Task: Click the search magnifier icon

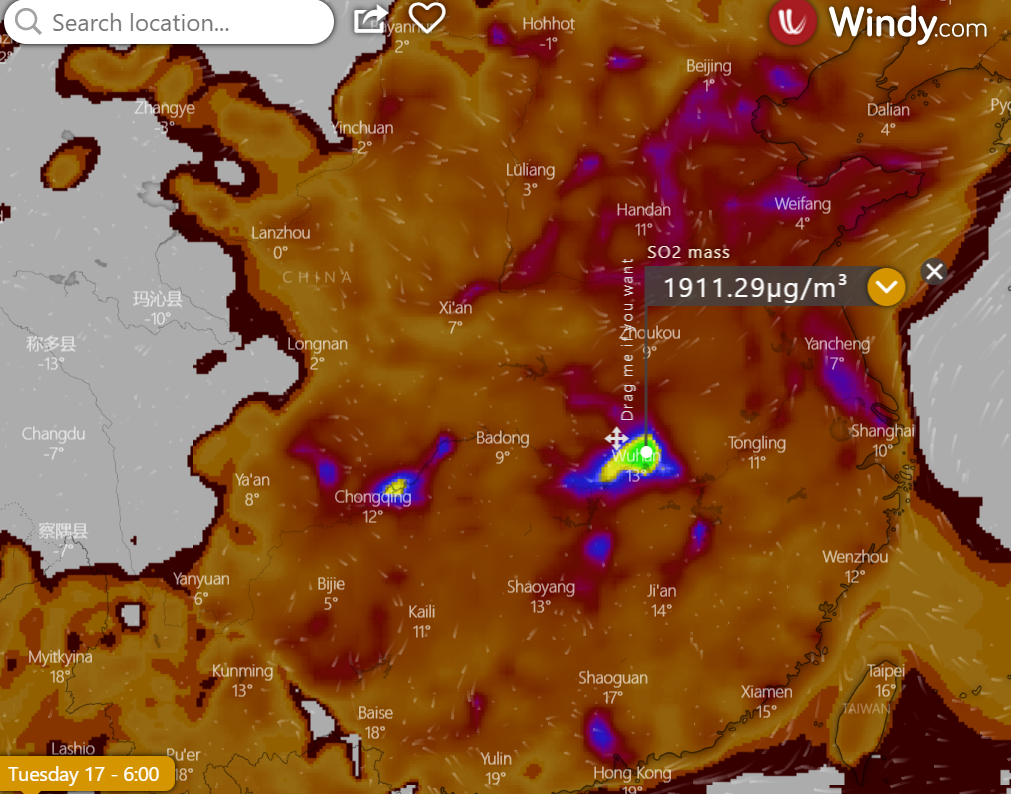Action: click(28, 22)
